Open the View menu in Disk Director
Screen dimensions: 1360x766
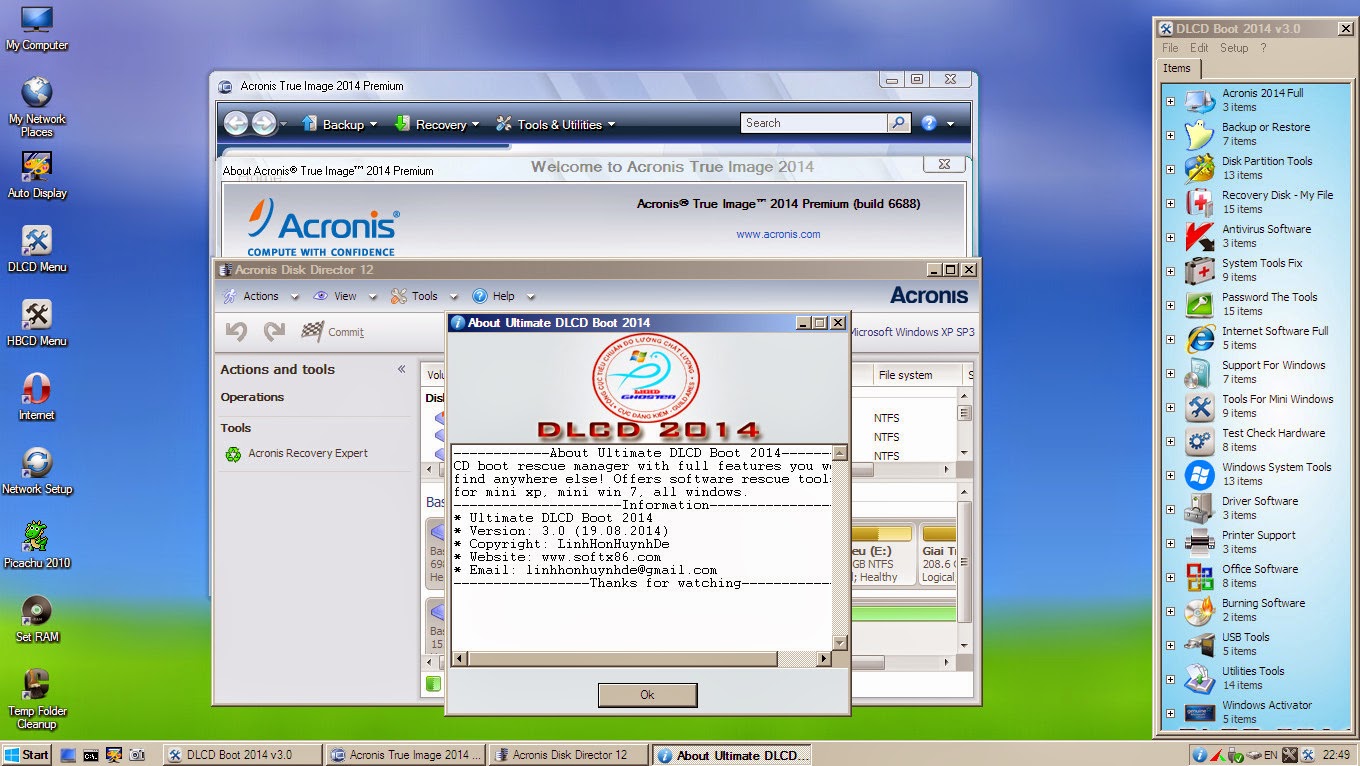click(x=345, y=296)
